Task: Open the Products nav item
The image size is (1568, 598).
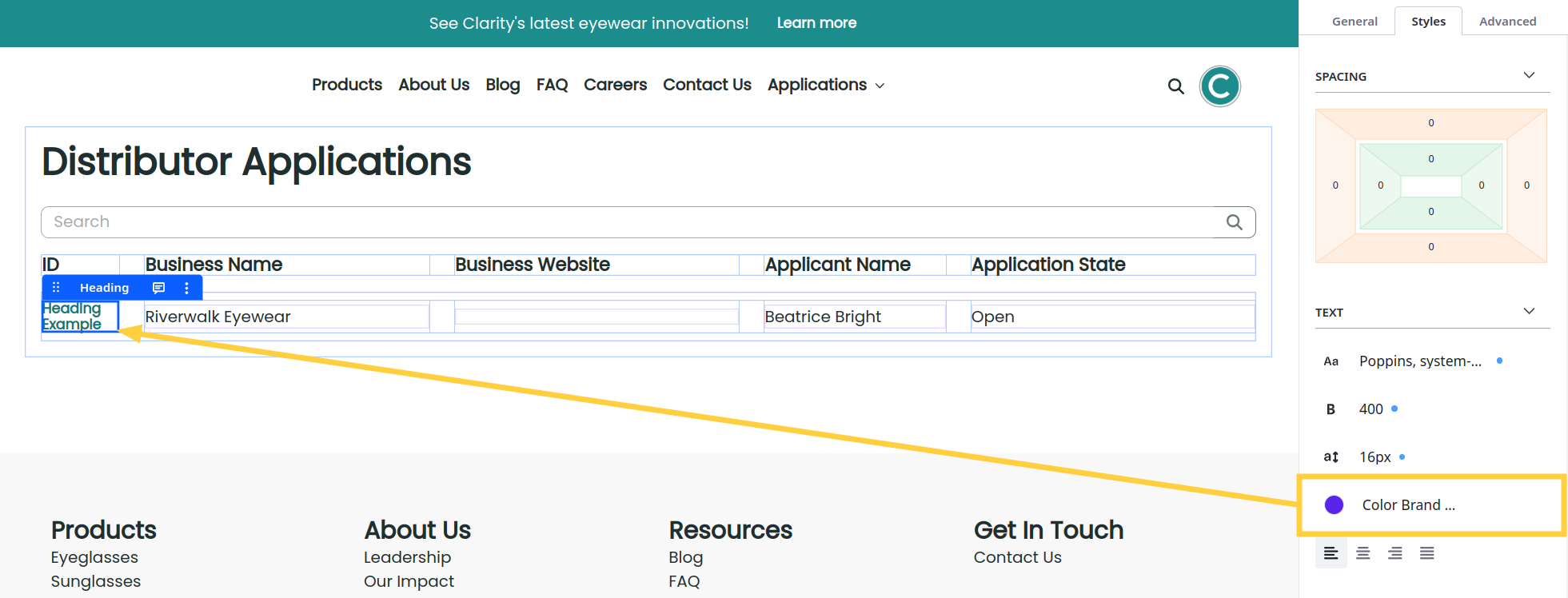Action: tap(347, 85)
